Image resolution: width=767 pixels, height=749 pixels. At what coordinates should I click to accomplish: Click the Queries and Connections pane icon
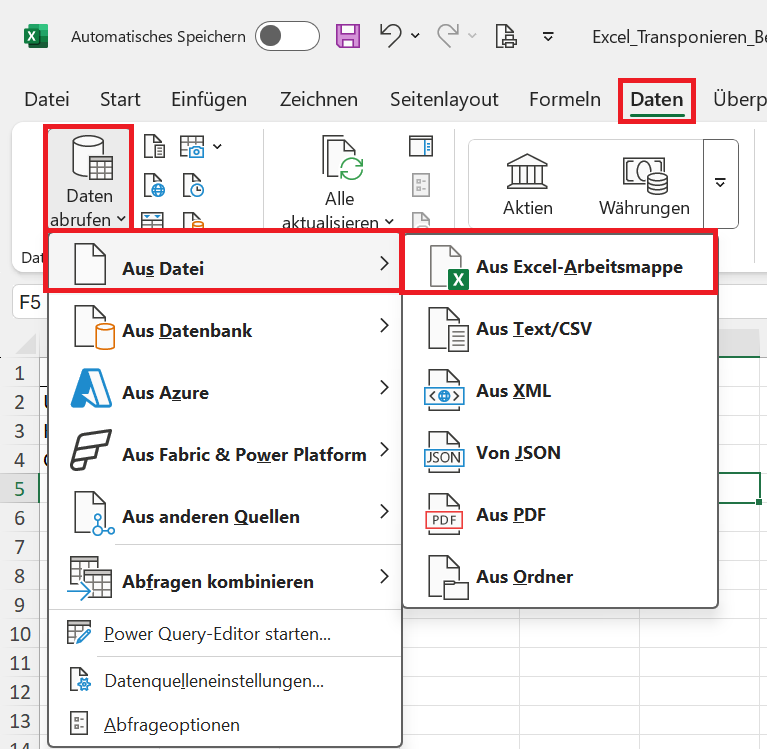coord(421,146)
